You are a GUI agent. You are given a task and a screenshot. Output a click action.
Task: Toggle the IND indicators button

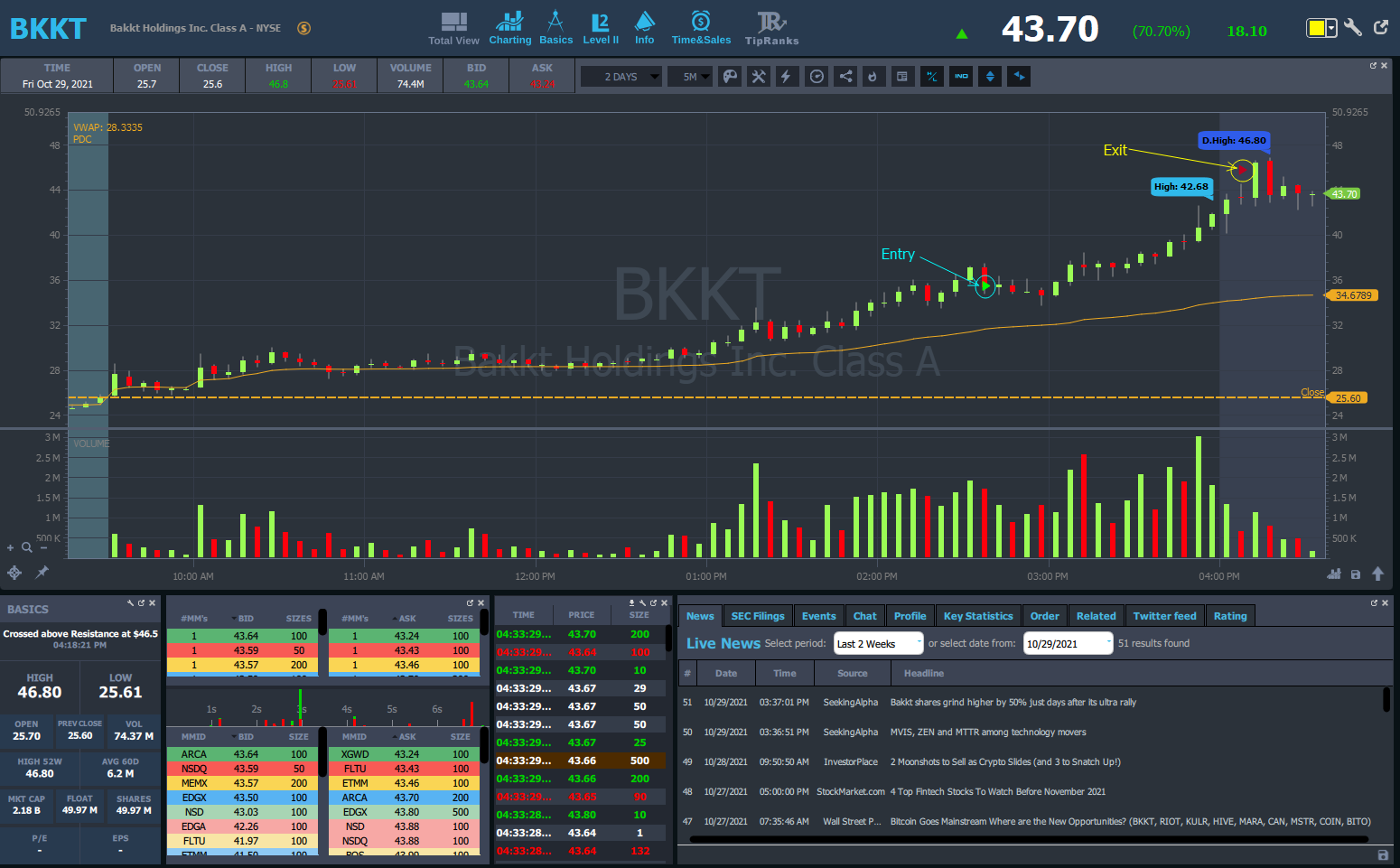tap(961, 77)
